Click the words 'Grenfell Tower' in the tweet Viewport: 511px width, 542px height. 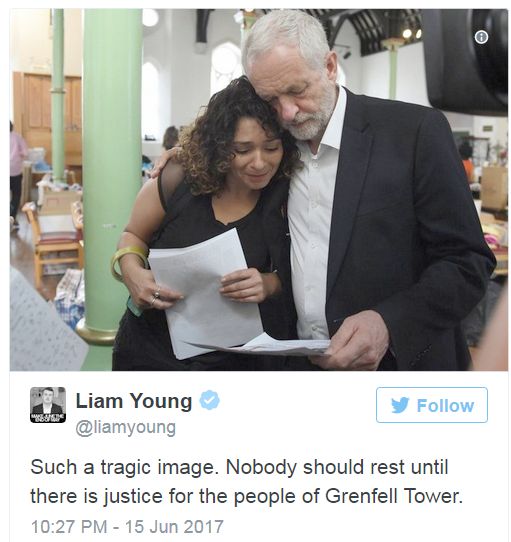pyautogui.click(x=394, y=496)
